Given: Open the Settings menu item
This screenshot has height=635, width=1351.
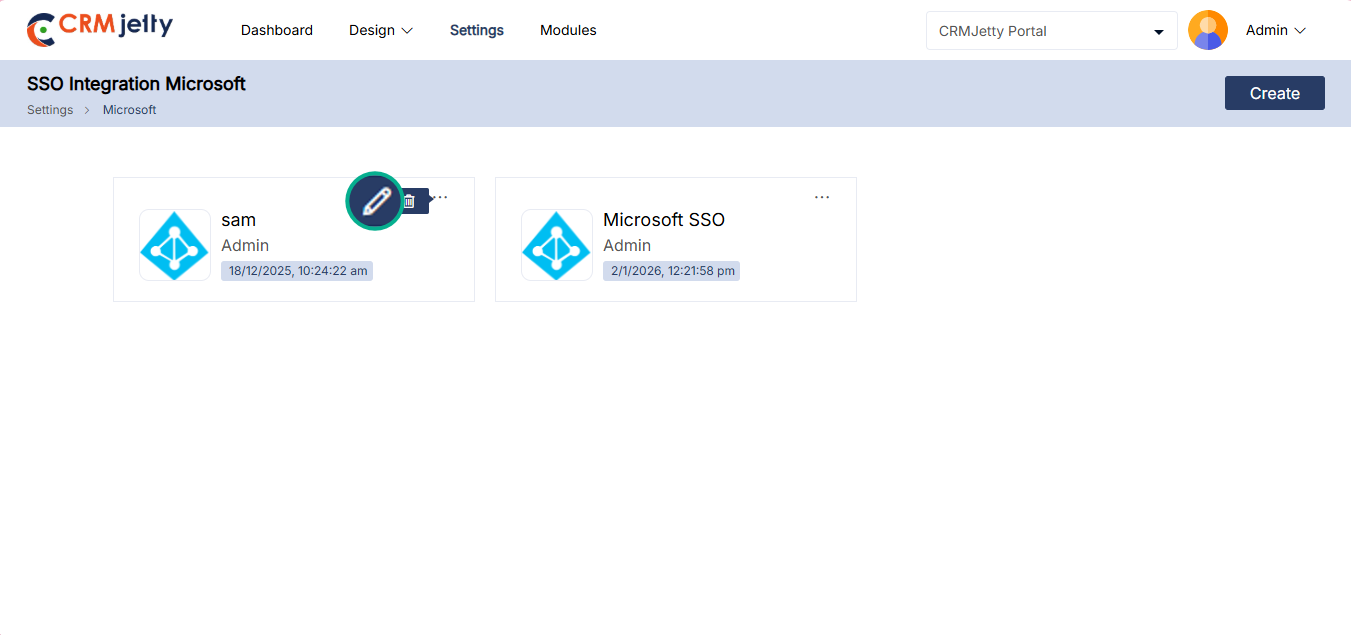Looking at the screenshot, I should click(477, 30).
